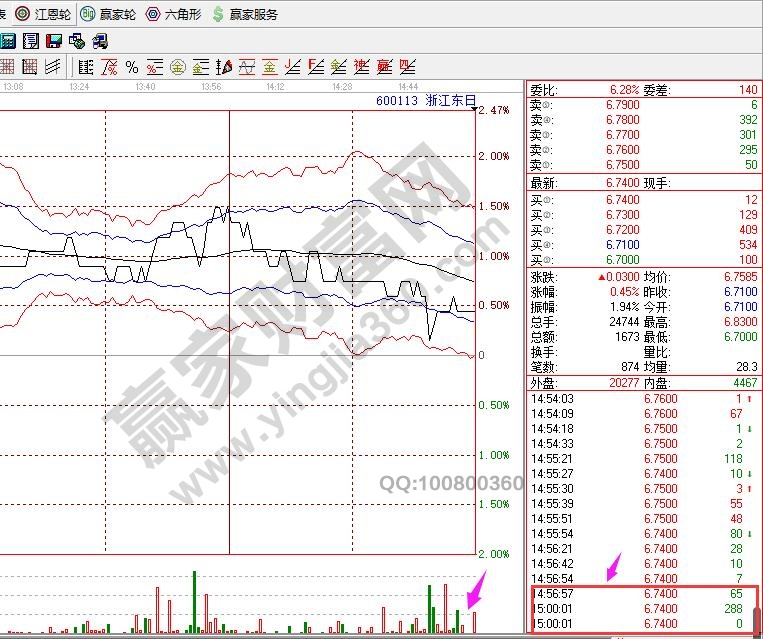This screenshot has height=639, width=763.
Task: Click the diagonal fan lines drawing icon
Action: (x=52, y=67)
